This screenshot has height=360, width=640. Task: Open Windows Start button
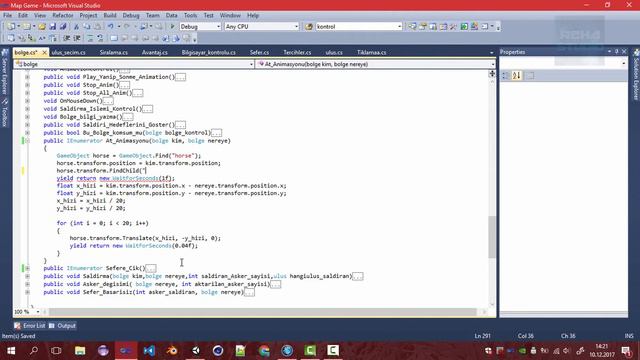11,351
